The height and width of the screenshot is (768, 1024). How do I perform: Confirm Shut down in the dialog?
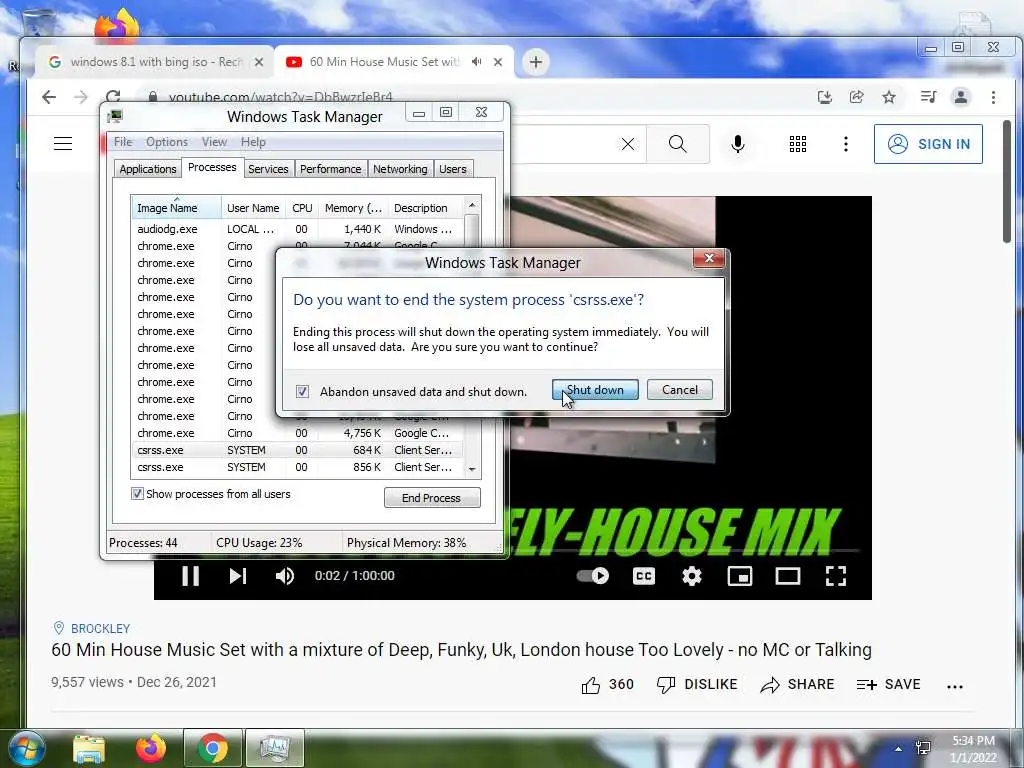pyautogui.click(x=595, y=390)
